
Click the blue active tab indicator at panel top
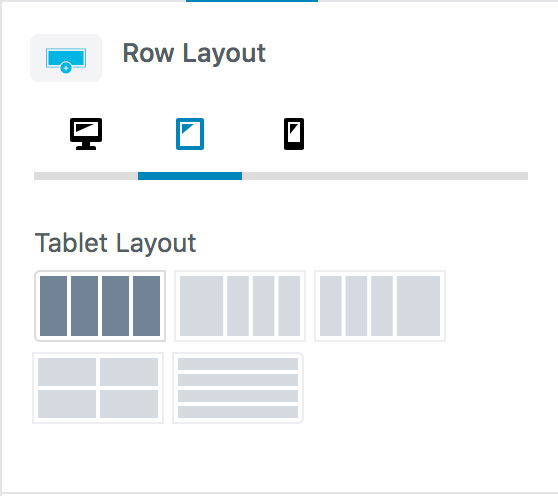coord(252,1)
